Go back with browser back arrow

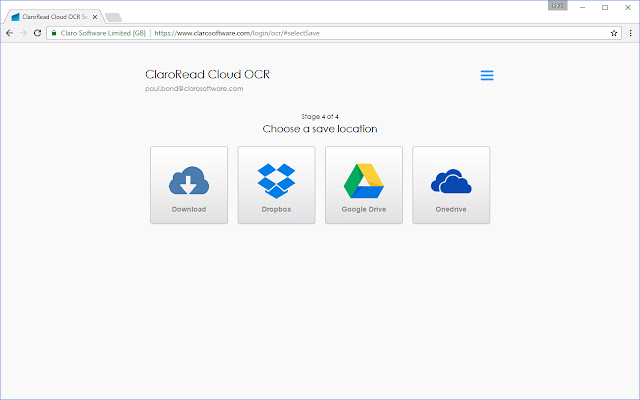point(9,33)
